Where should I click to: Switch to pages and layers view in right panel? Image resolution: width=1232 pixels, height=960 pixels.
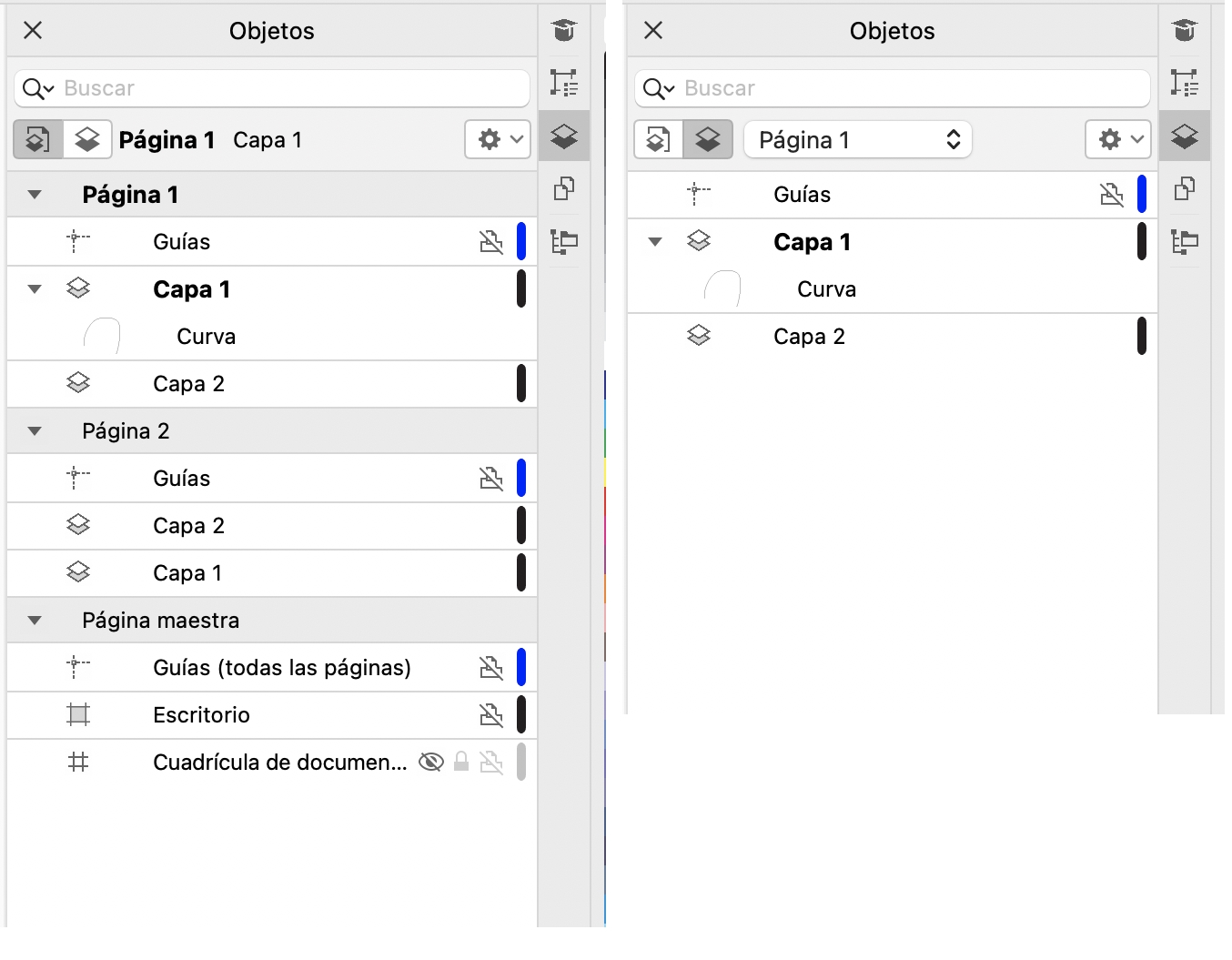tap(659, 140)
